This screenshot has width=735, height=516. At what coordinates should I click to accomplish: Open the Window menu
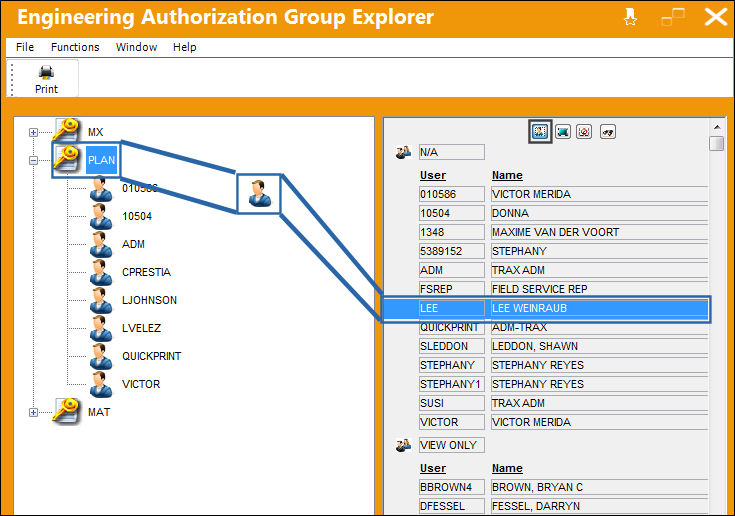(x=136, y=47)
